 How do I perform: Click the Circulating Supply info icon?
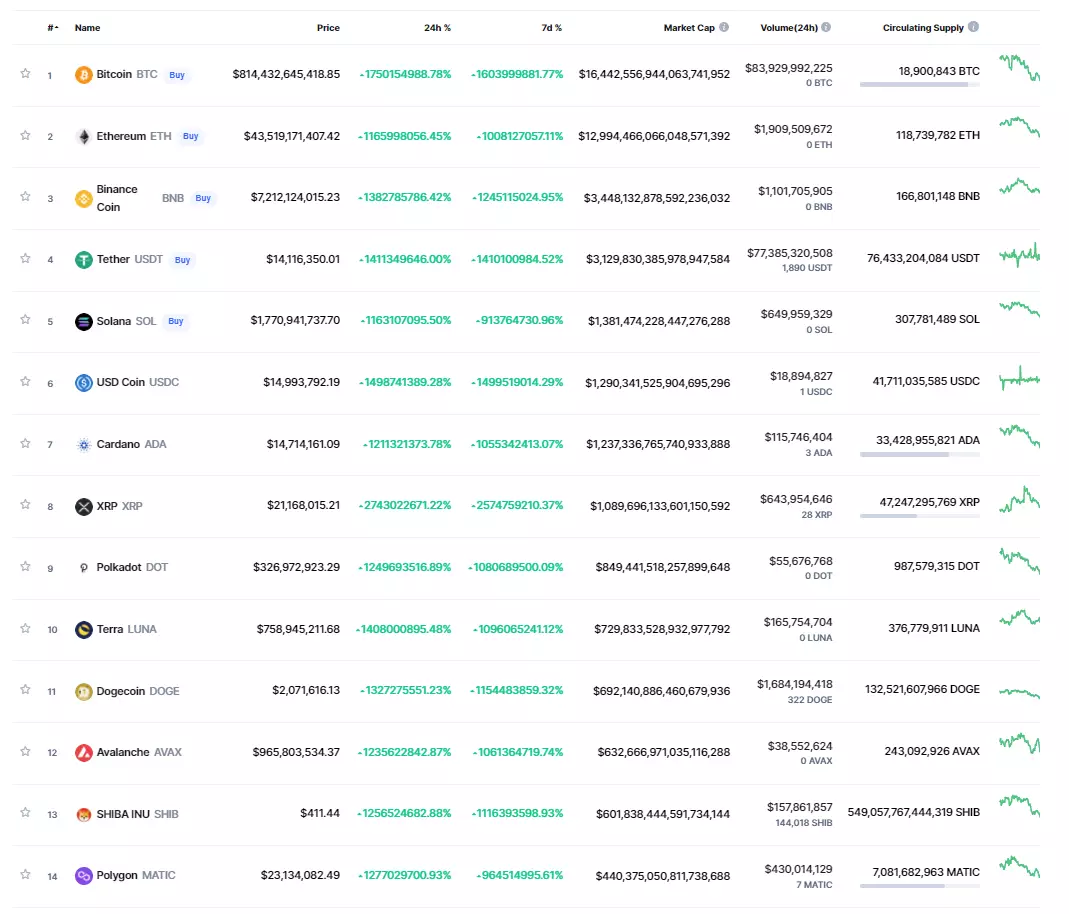[x=974, y=27]
